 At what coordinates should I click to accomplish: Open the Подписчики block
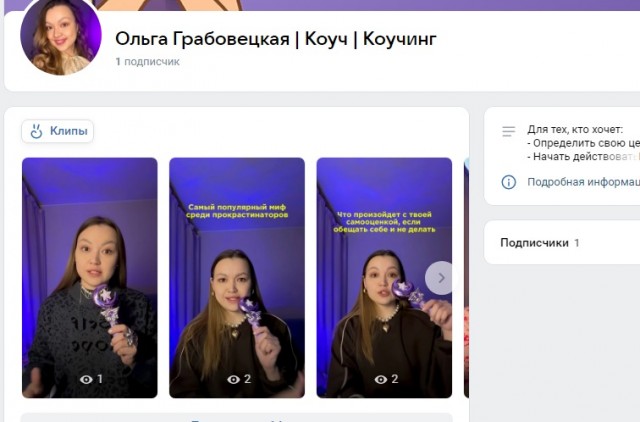(x=562, y=243)
